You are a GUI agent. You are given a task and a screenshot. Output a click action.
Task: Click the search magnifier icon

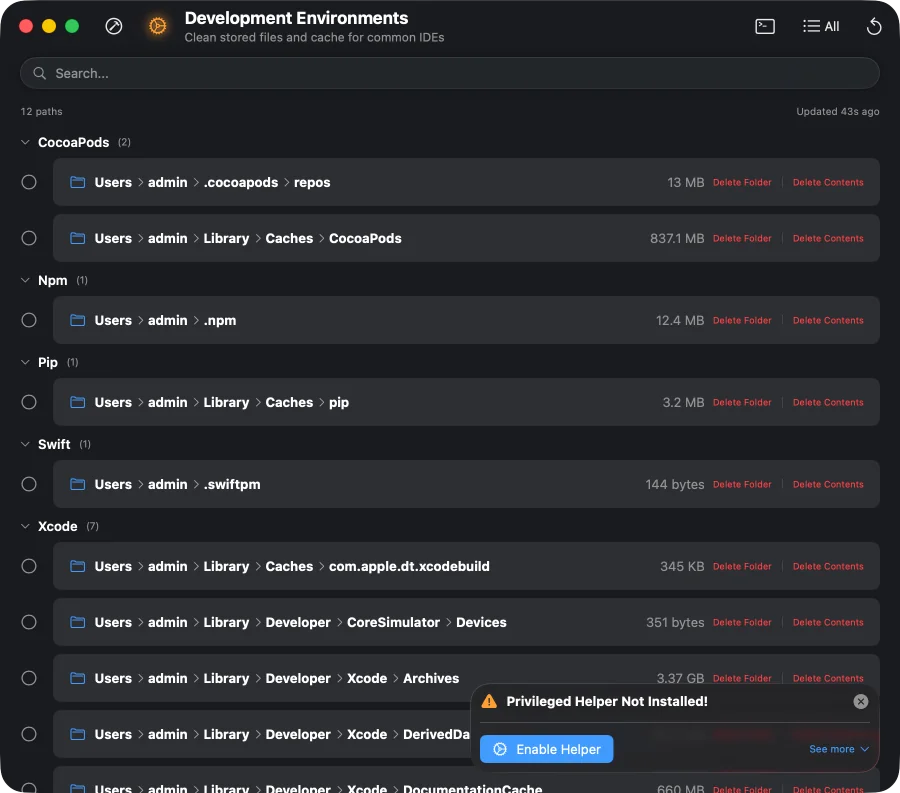(x=39, y=73)
